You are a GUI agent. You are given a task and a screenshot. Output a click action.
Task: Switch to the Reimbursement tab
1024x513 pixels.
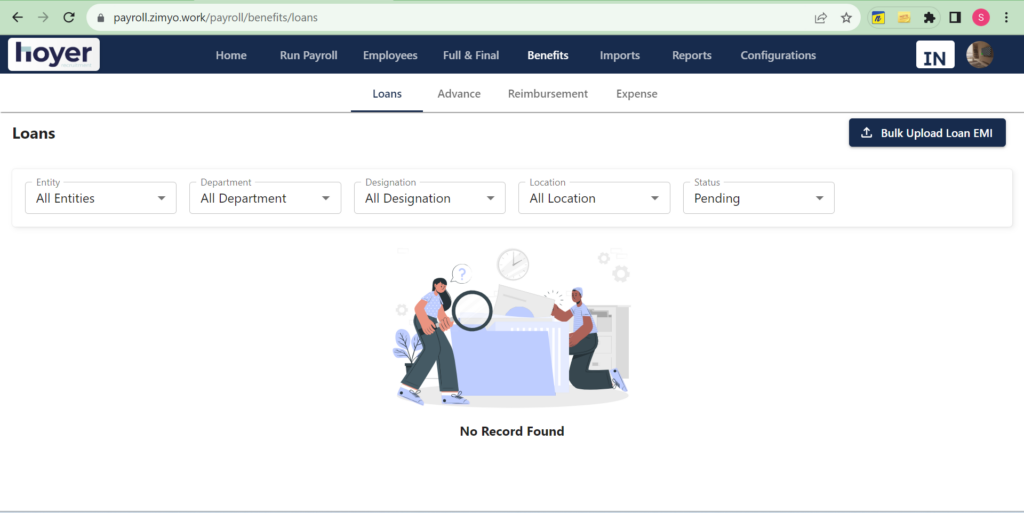548,94
